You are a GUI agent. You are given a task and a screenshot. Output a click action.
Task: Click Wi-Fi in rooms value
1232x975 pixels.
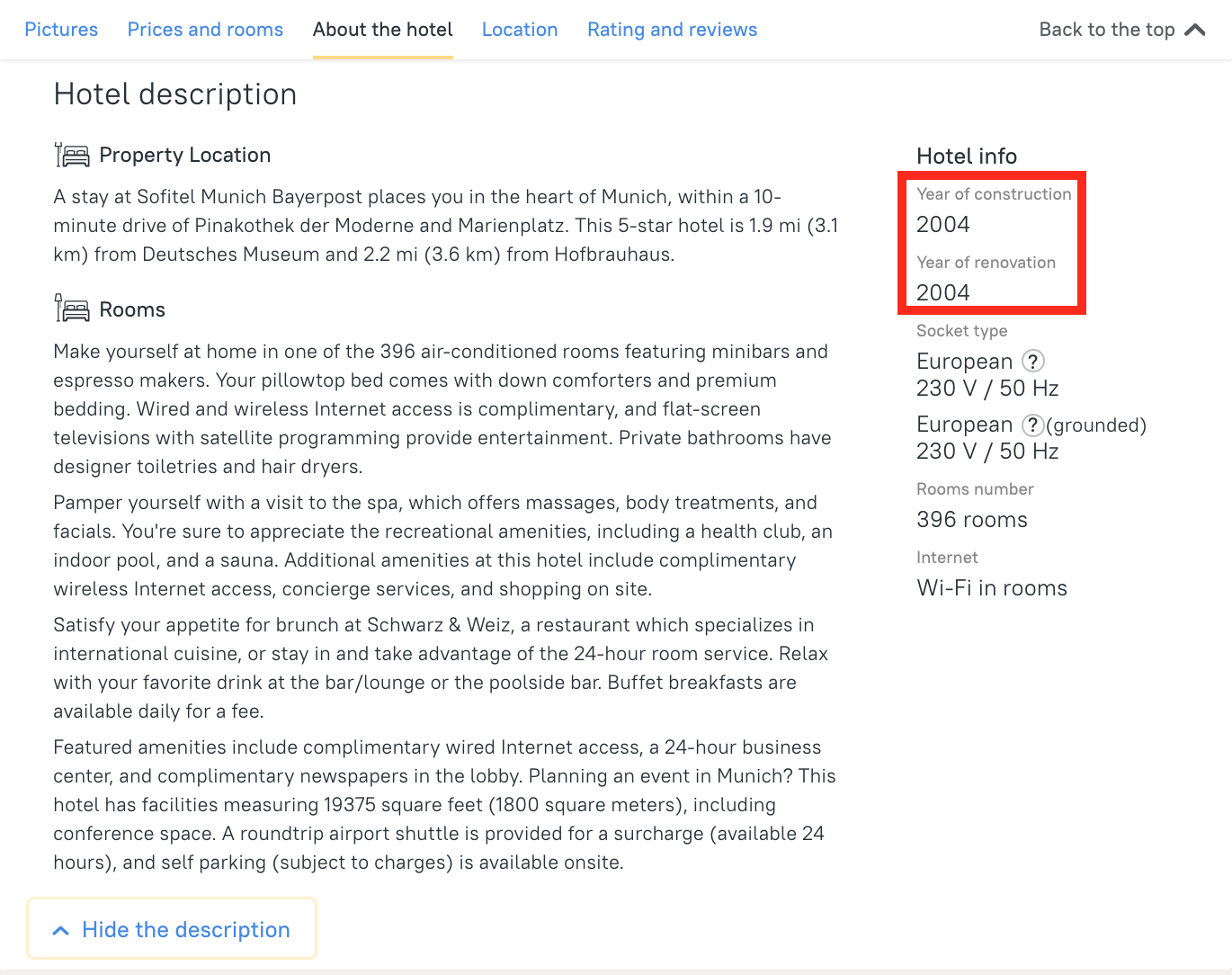[x=992, y=587]
